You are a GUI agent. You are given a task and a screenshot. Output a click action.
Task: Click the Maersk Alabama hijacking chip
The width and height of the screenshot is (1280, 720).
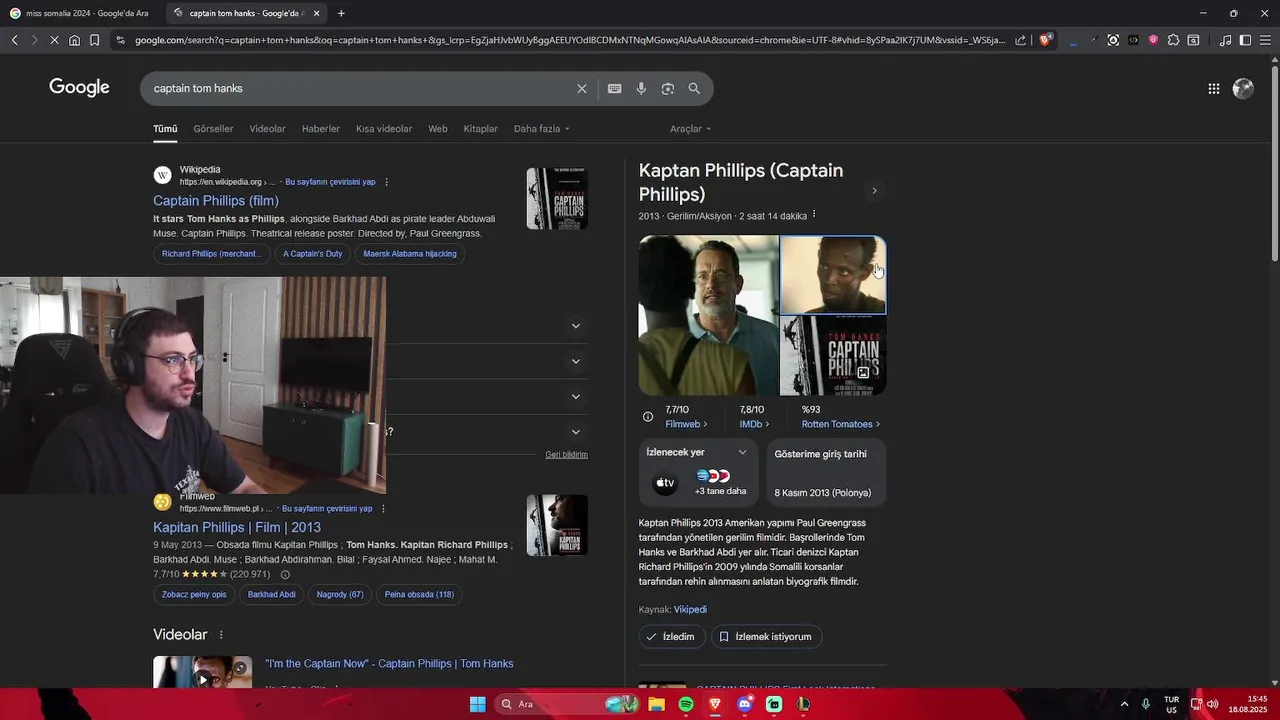coord(410,254)
